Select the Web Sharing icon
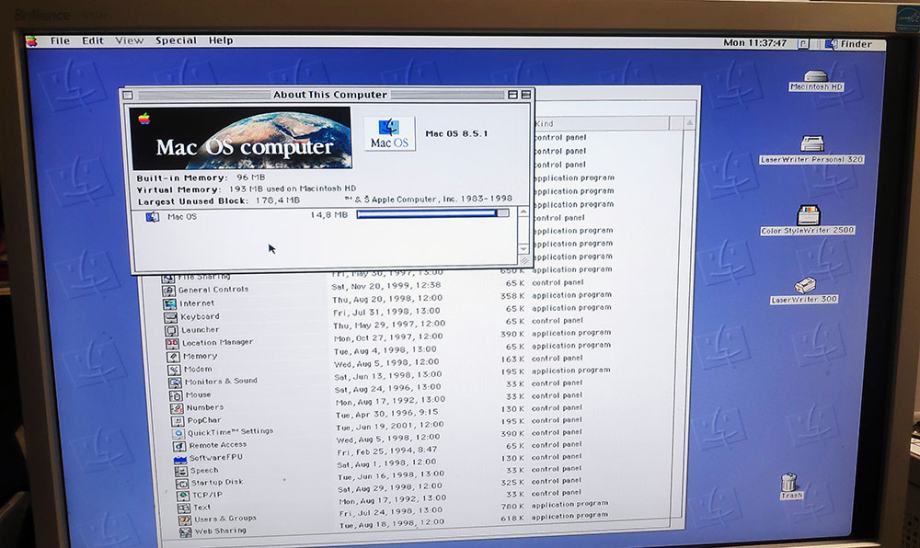This screenshot has height=548, width=920. [185, 532]
